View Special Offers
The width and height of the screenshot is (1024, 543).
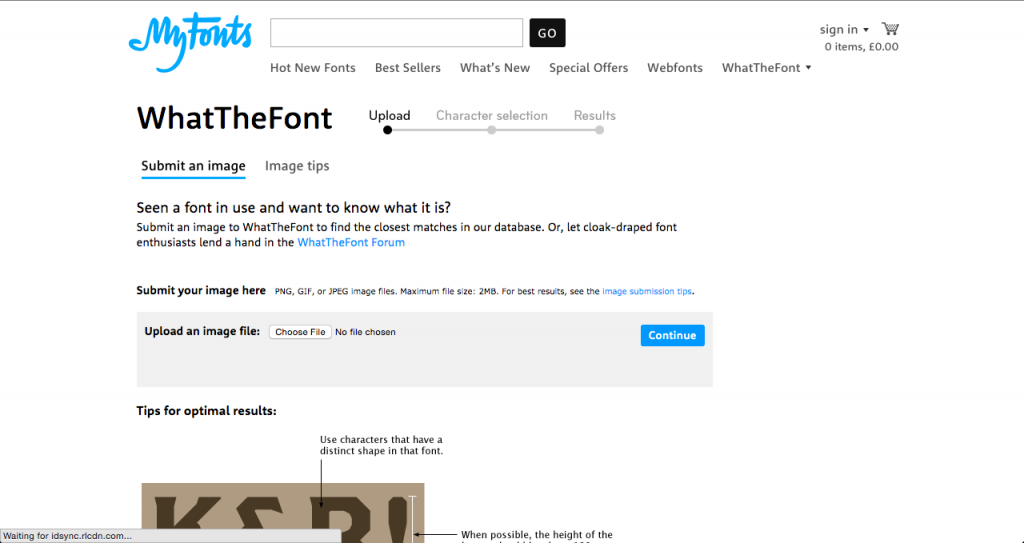click(588, 67)
